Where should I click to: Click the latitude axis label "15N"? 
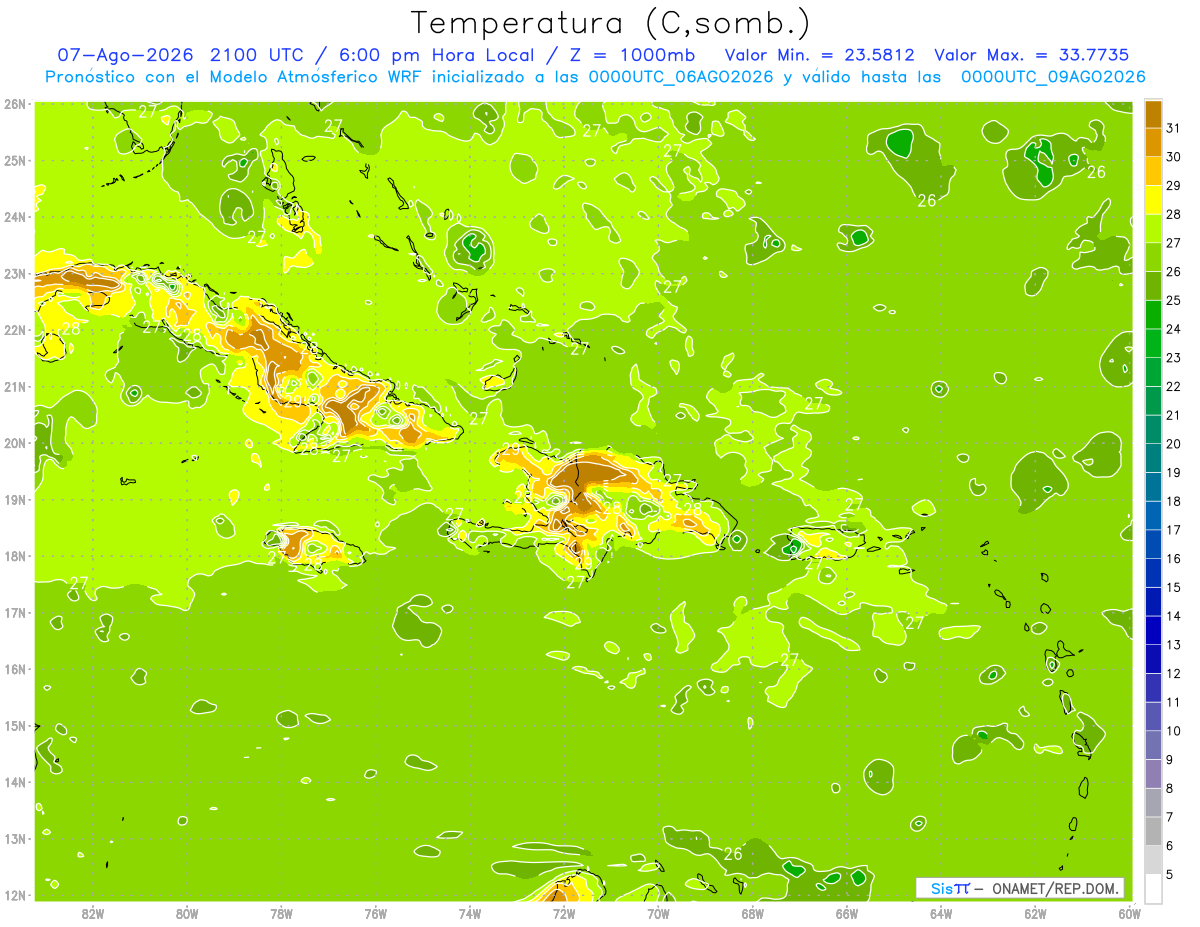pos(15,726)
